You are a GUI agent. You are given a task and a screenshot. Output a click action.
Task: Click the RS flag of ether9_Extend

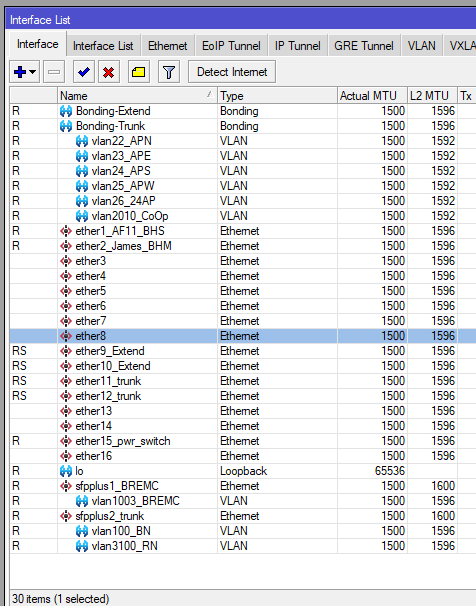[x=19, y=351]
